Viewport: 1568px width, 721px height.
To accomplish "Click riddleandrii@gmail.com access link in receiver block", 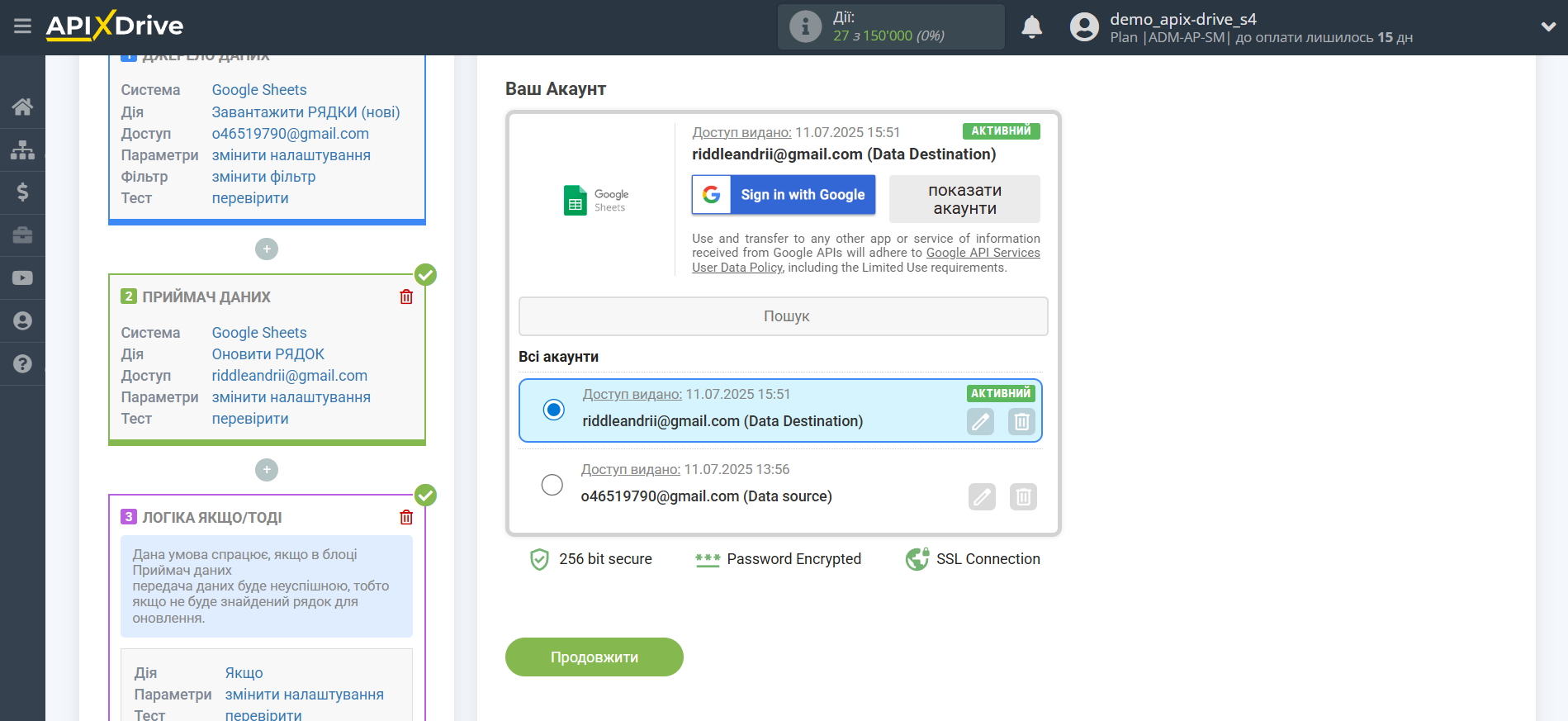I will point(290,376).
